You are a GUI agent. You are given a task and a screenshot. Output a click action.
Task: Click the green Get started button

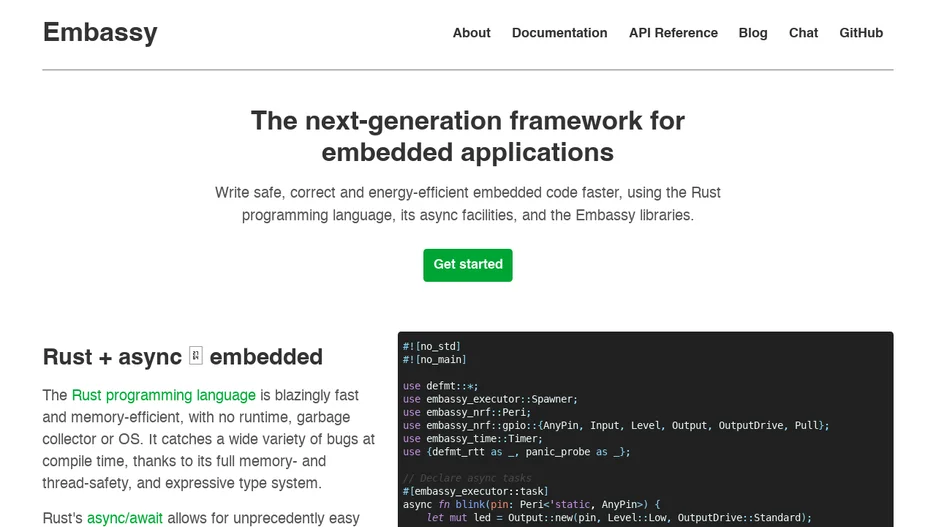click(468, 265)
